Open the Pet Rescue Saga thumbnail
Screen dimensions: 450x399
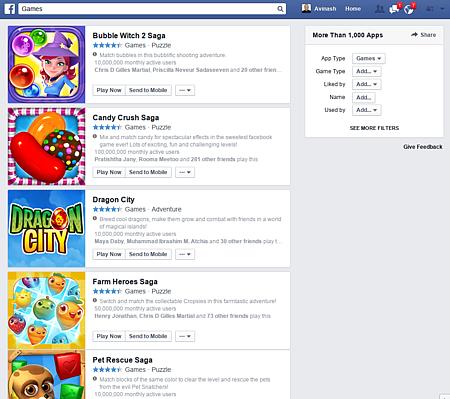[x=47, y=375]
